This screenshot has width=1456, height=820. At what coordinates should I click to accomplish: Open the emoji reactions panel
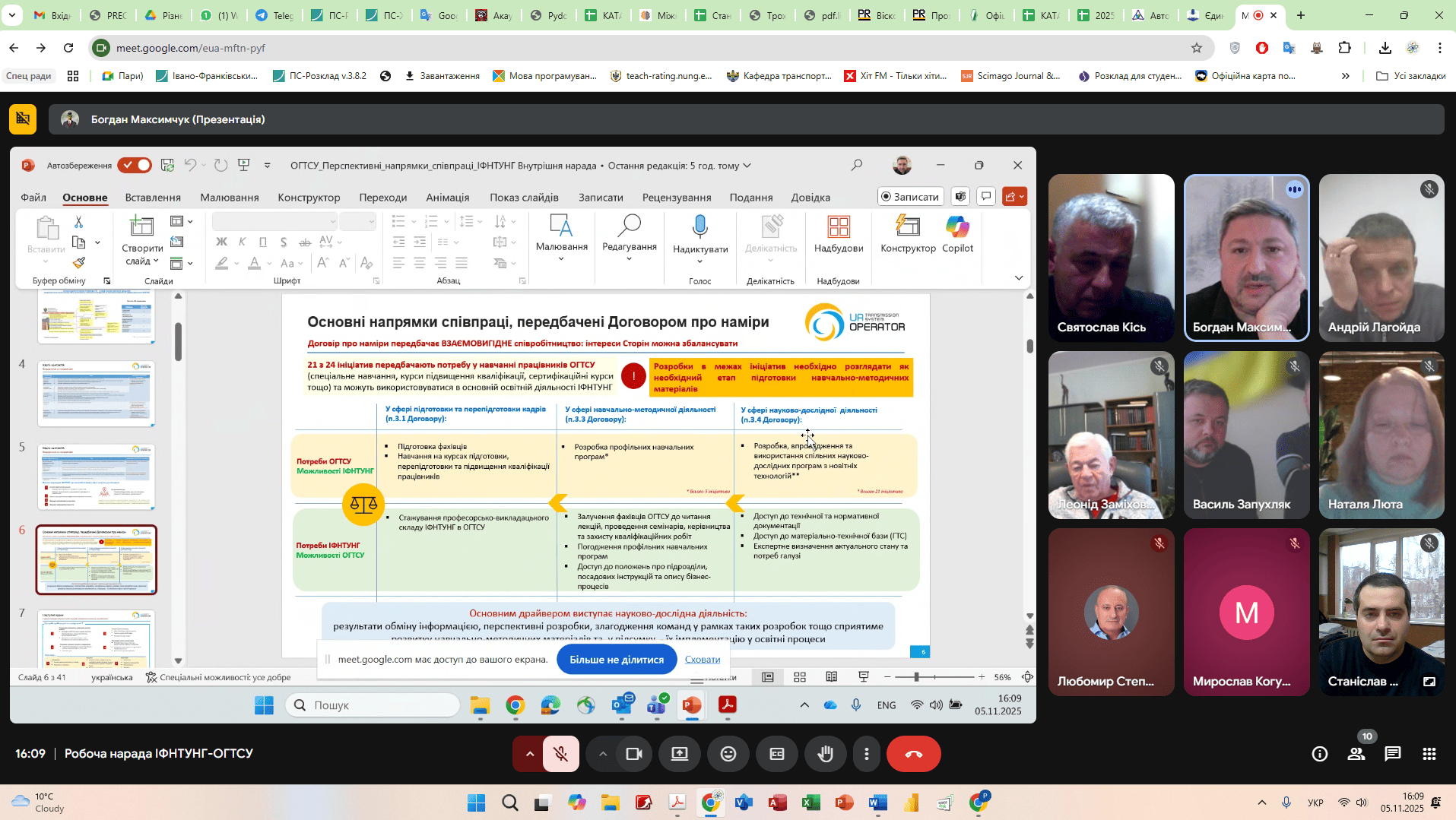tap(728, 754)
